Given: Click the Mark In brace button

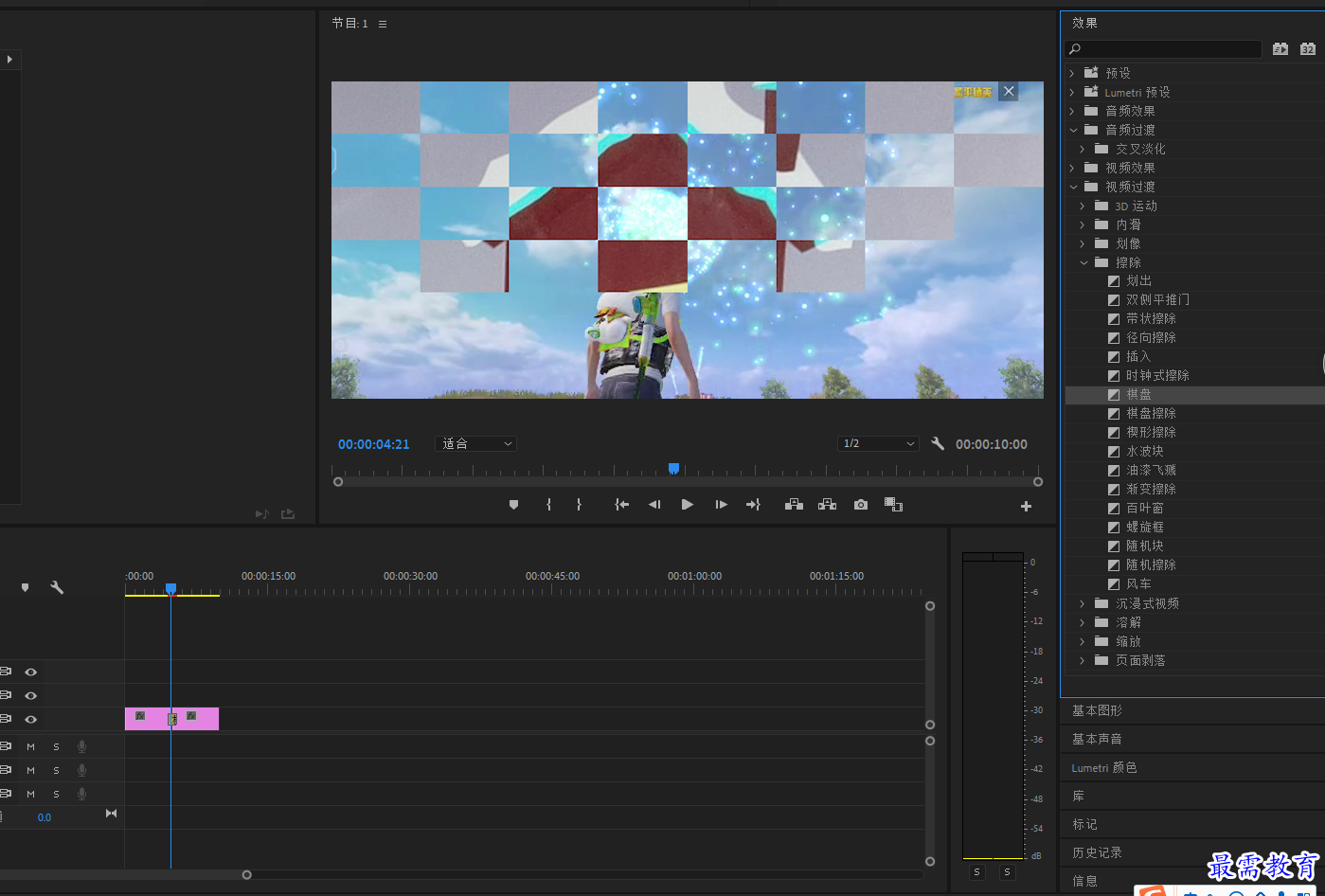Looking at the screenshot, I should tap(548, 505).
